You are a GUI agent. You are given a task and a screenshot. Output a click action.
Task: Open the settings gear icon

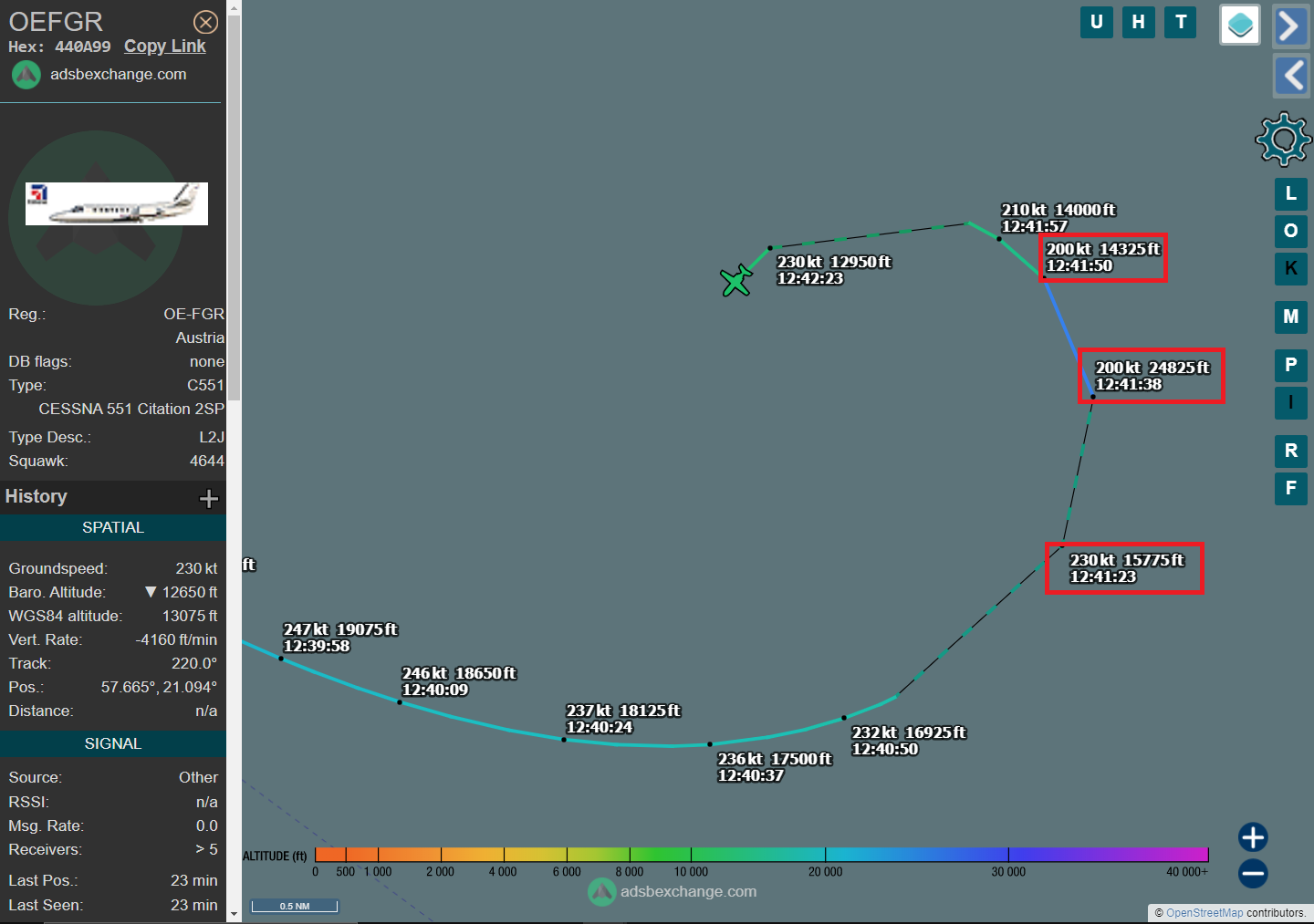point(1283,139)
